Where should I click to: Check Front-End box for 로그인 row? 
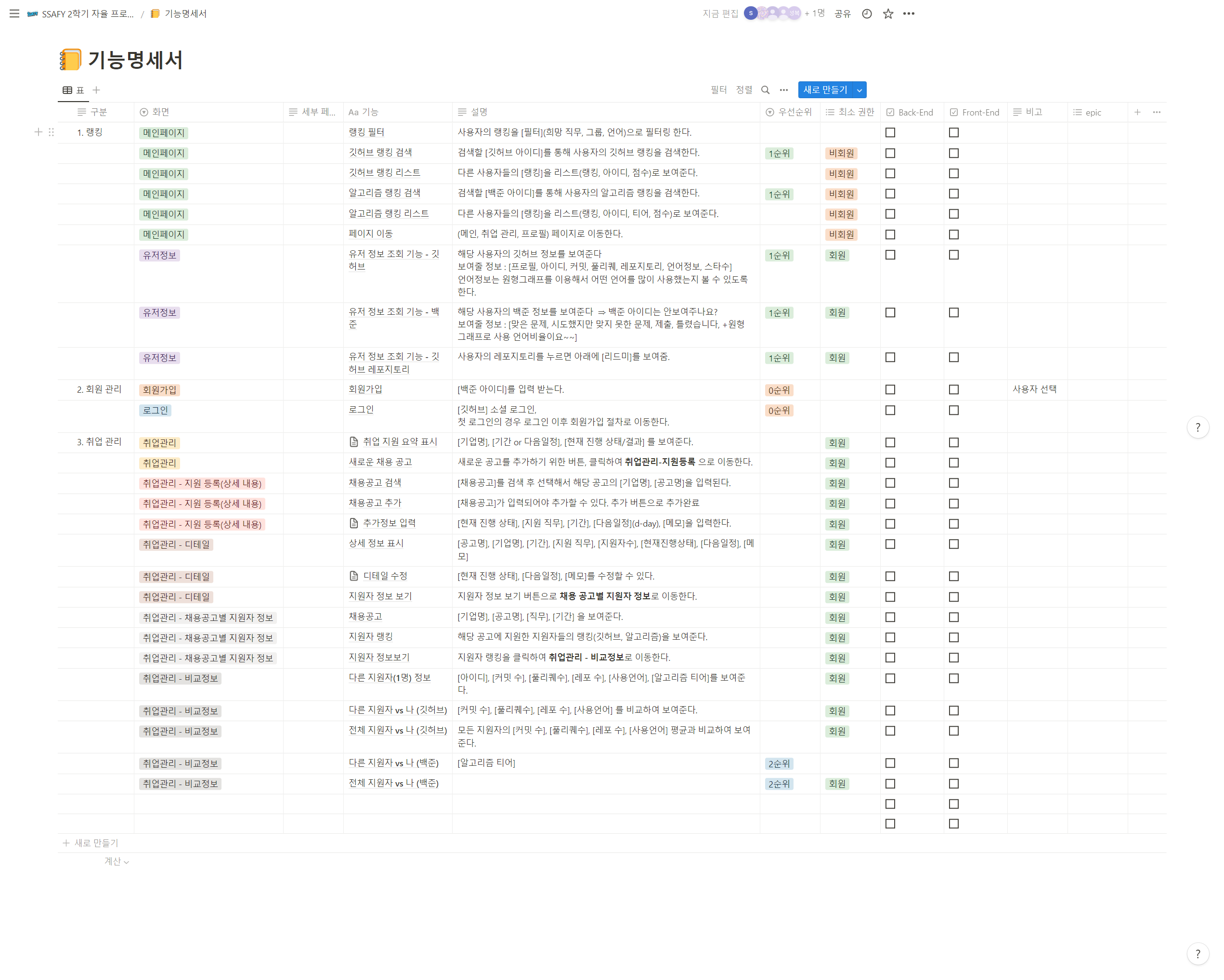[x=953, y=410]
